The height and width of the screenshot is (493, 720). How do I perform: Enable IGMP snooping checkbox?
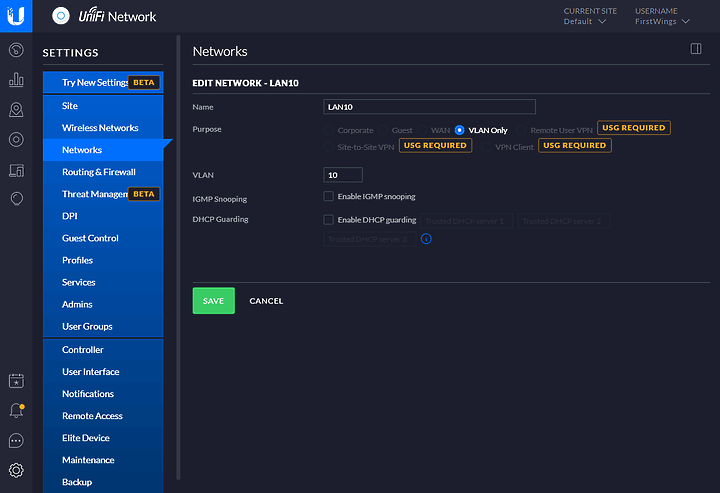[x=328, y=196]
